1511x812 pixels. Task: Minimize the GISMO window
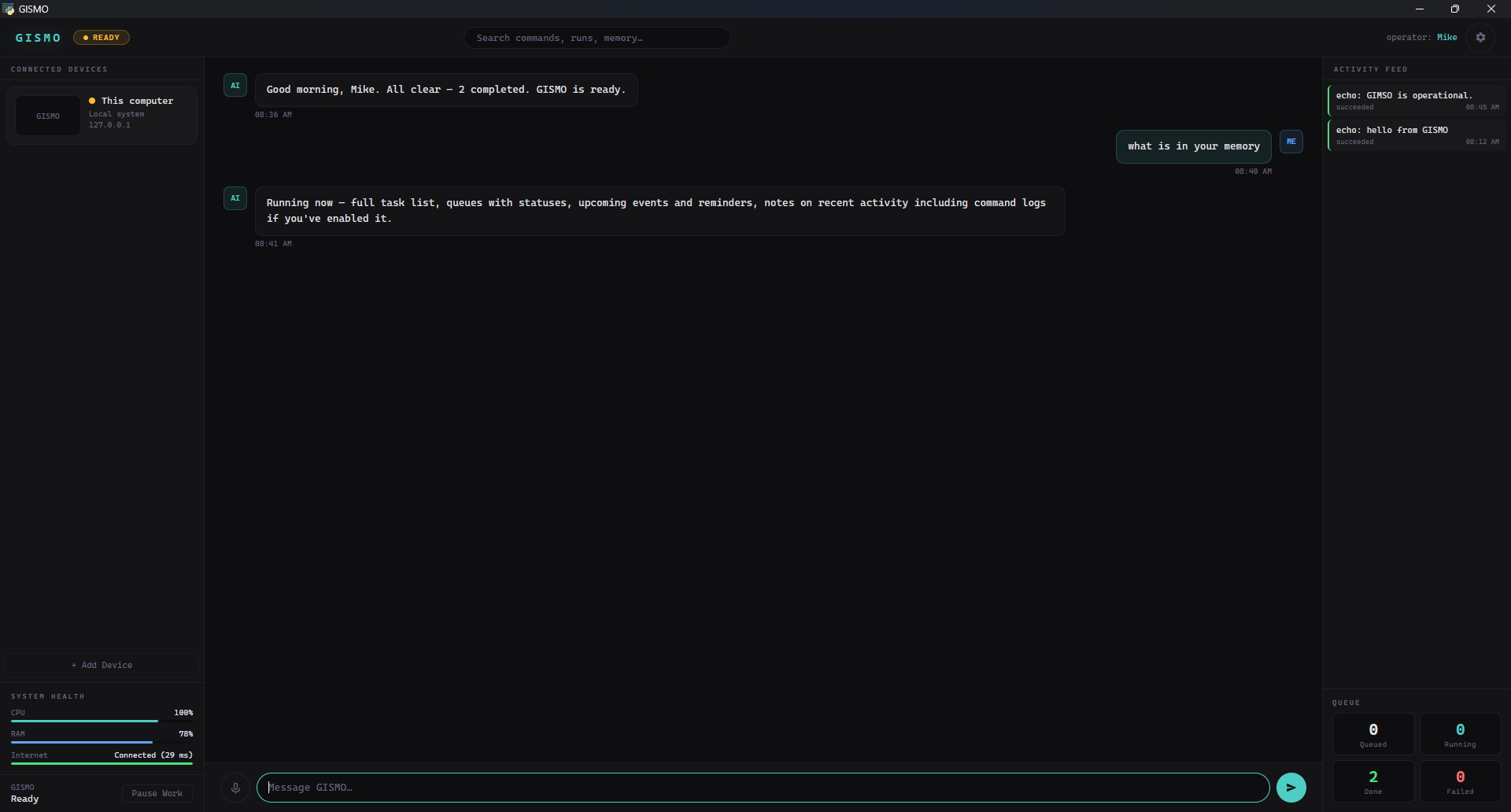pos(1420,9)
